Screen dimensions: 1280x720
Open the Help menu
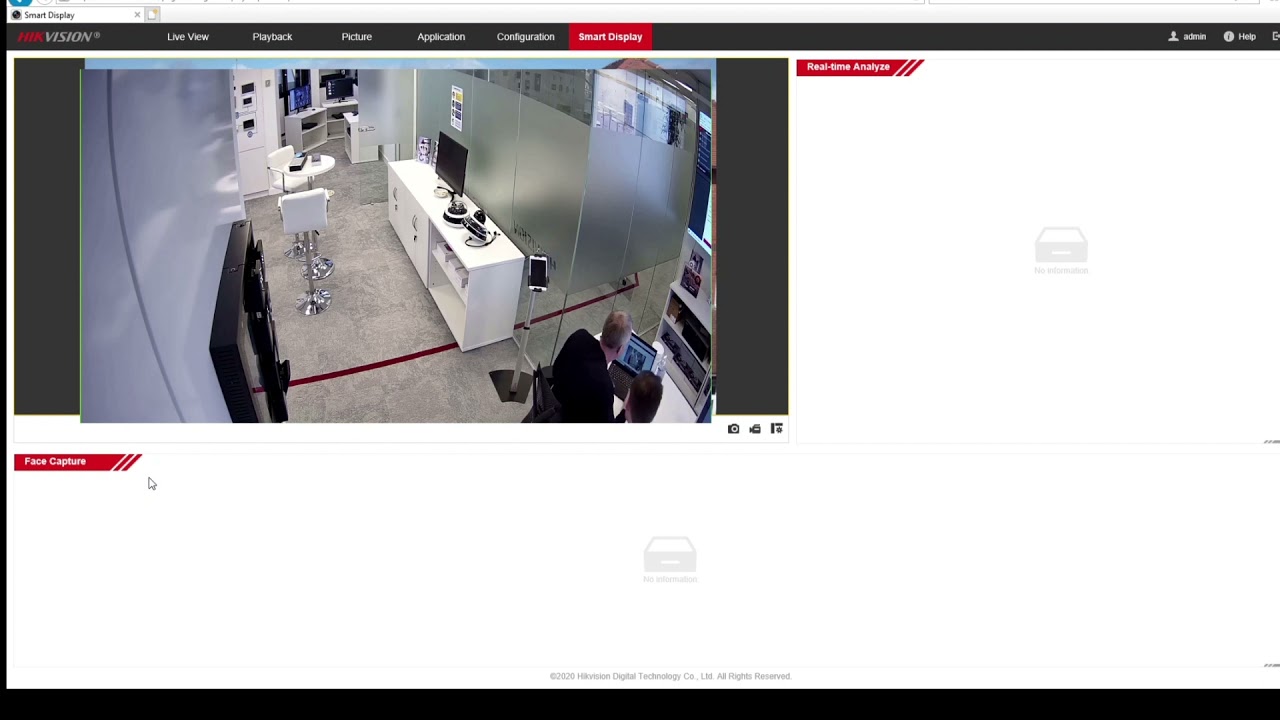point(1239,37)
